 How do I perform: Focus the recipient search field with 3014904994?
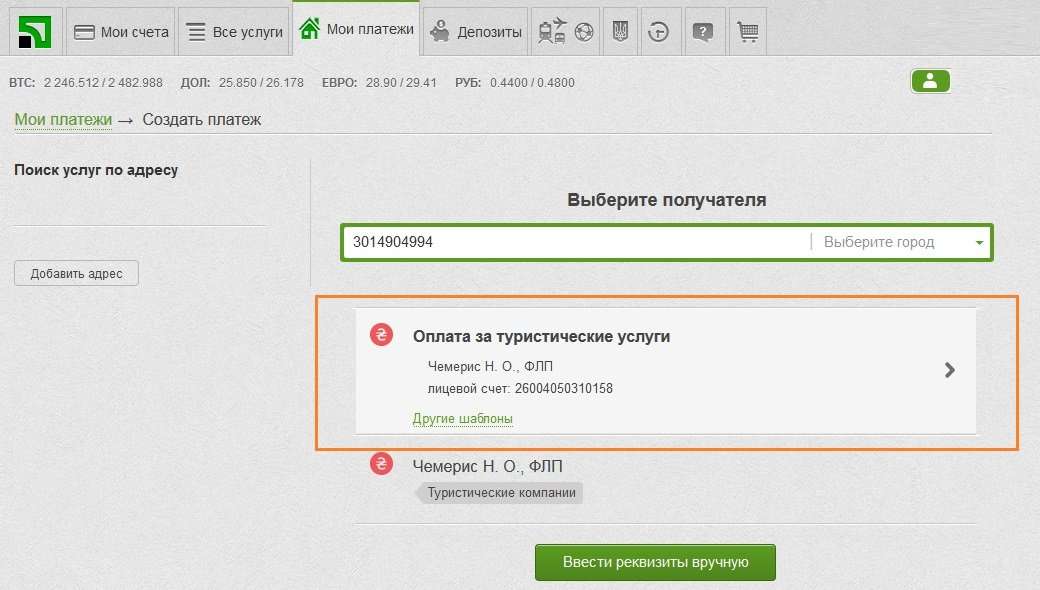coord(576,242)
